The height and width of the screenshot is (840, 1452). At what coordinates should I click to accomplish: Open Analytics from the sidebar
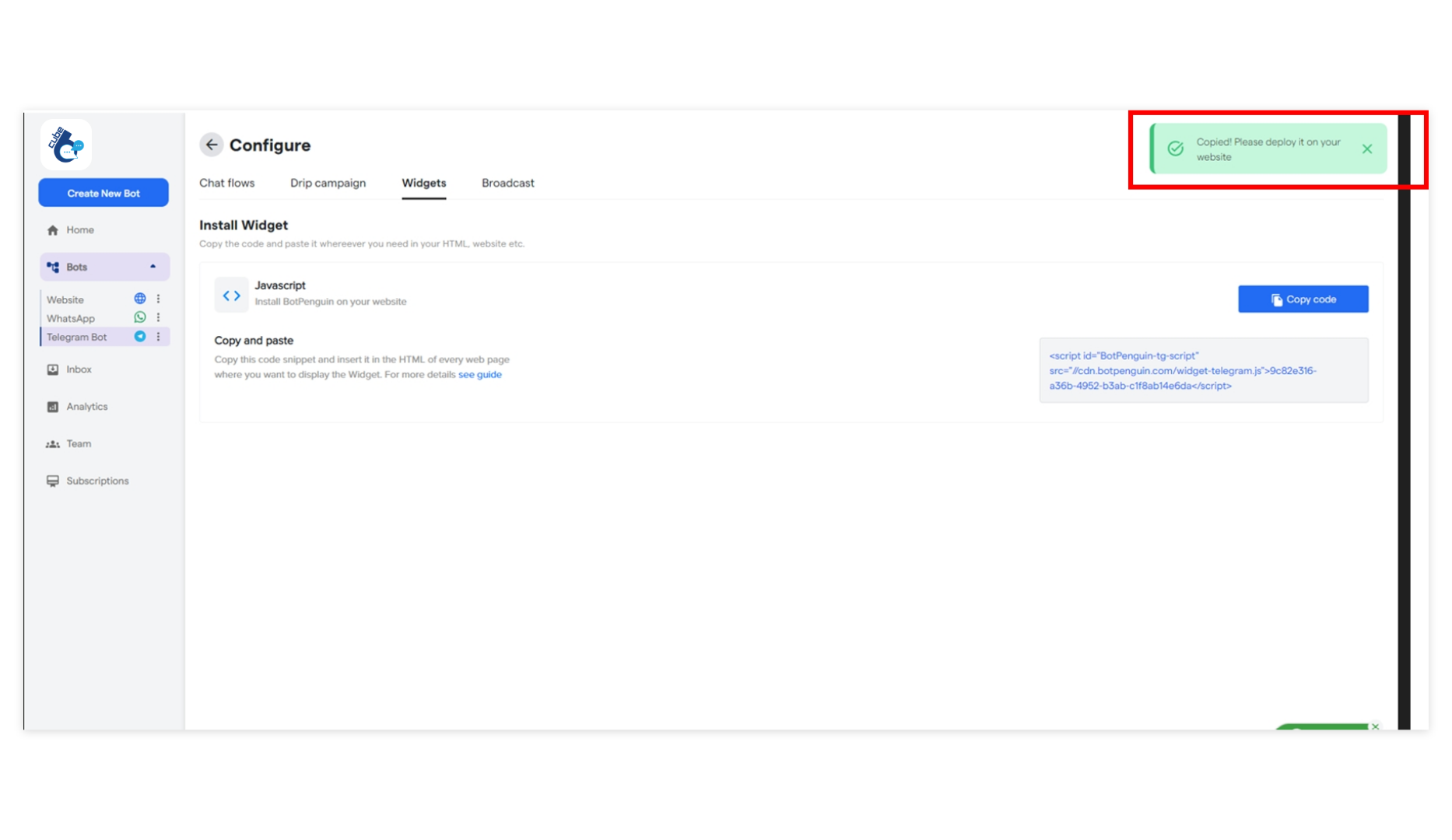[x=104, y=407]
